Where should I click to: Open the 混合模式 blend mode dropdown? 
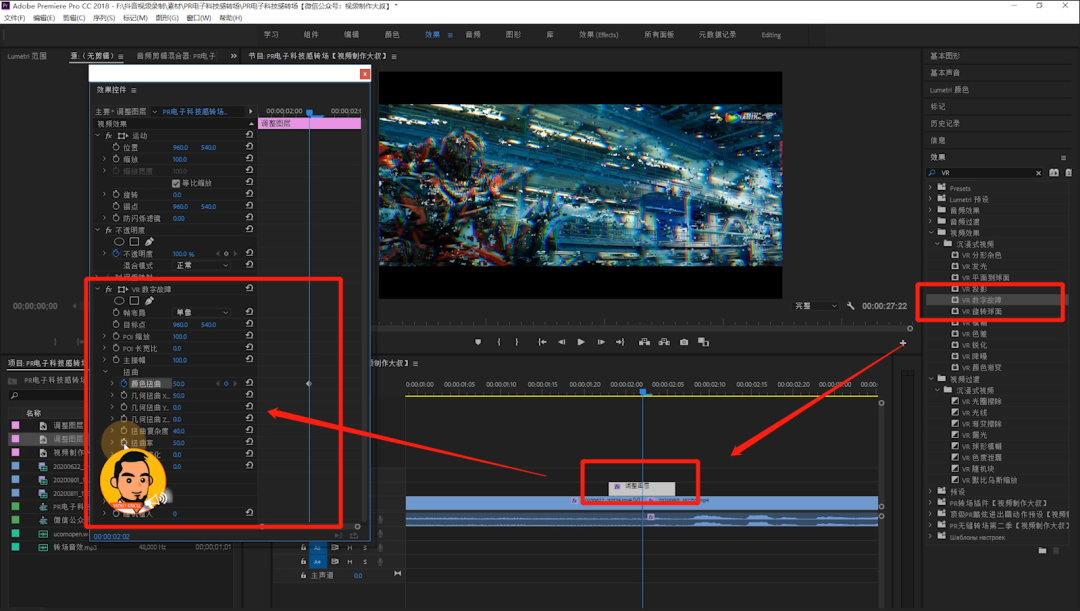202,265
